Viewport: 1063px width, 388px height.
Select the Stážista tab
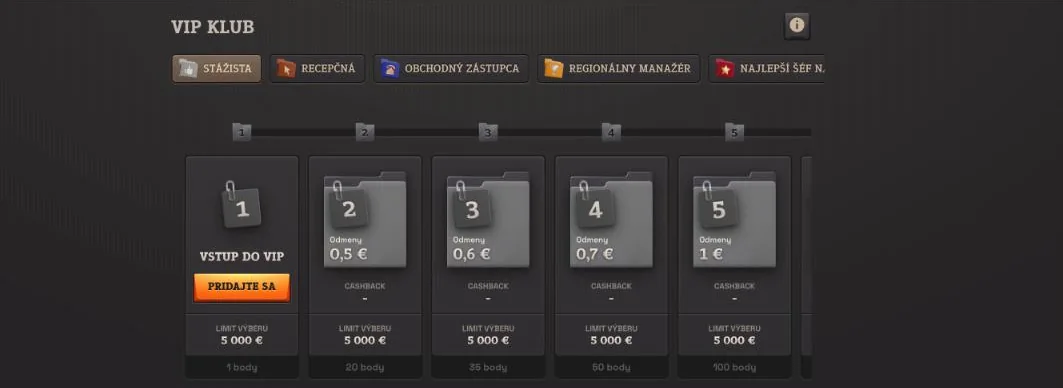[x=216, y=69]
